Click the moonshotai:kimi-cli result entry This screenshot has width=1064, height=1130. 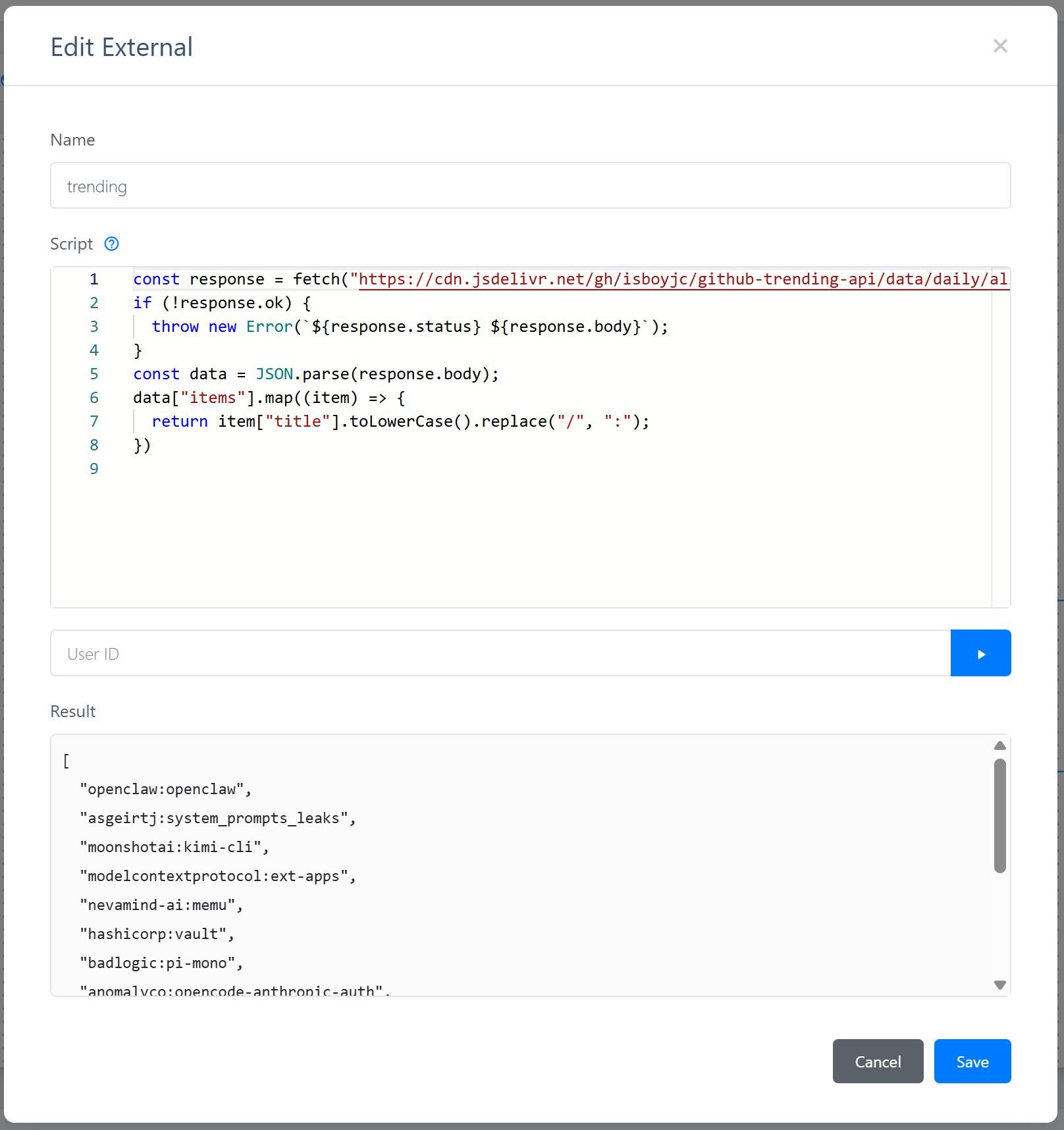pyautogui.click(x=174, y=847)
